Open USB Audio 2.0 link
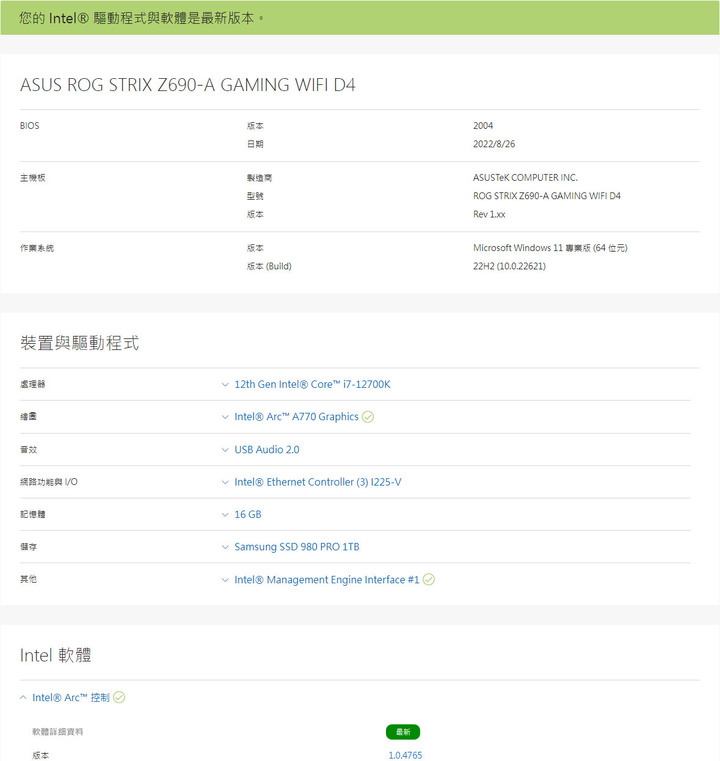 click(x=266, y=450)
